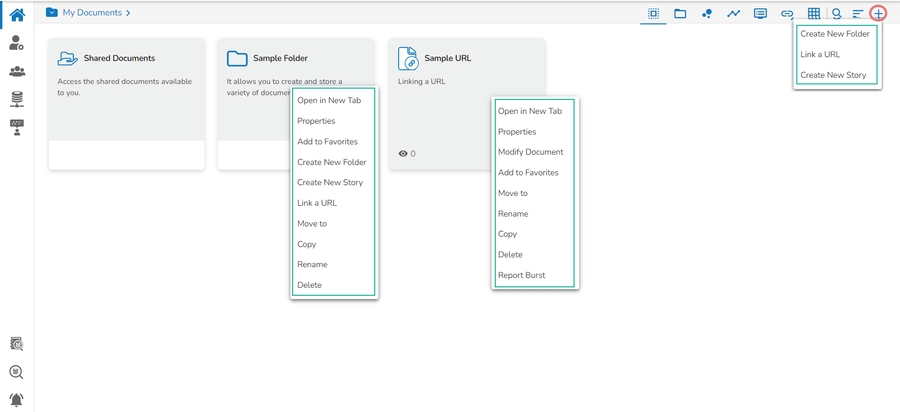Select Add to Favorites in folder menu

327,142
